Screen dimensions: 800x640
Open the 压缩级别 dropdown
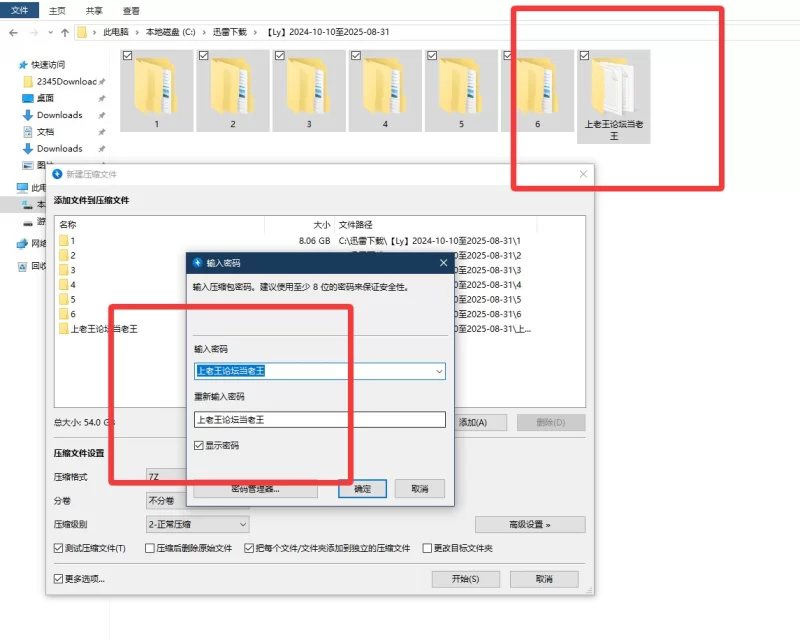point(197,524)
